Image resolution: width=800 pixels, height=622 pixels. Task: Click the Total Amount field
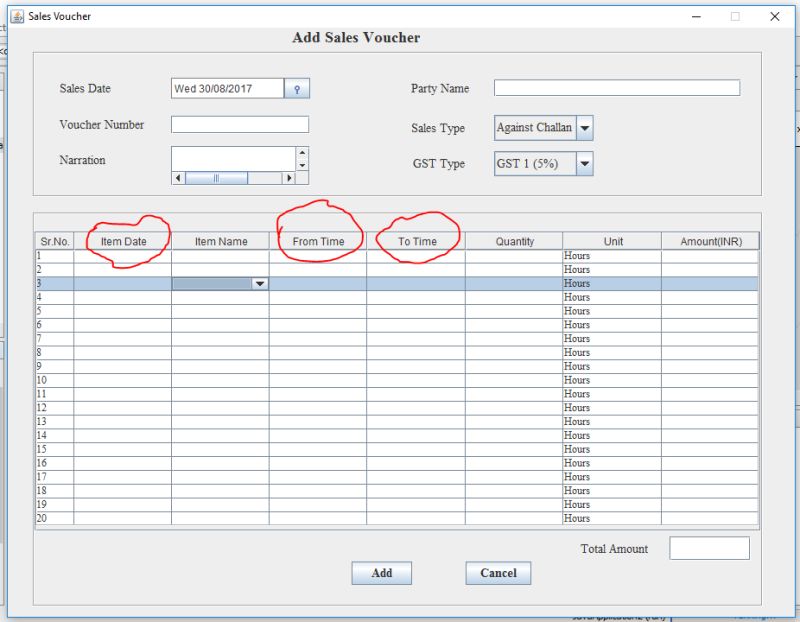click(x=709, y=548)
